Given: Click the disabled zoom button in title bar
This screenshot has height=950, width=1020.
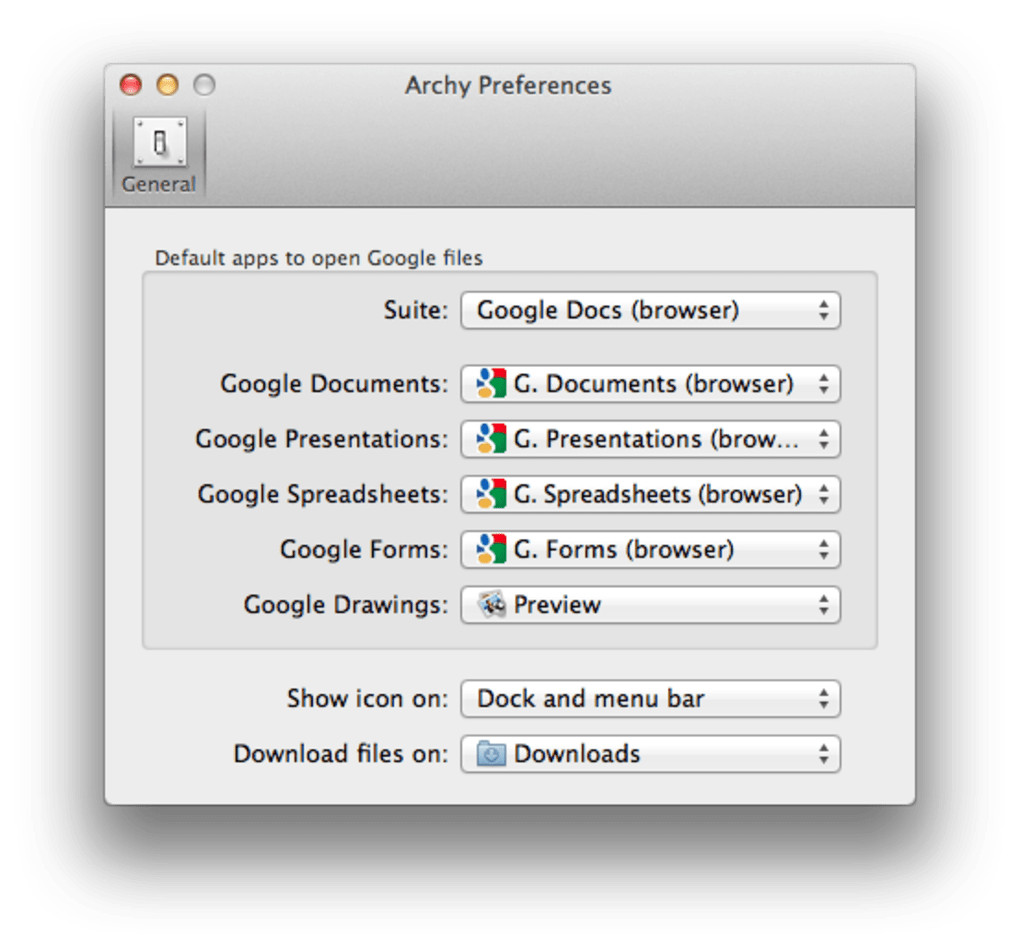Looking at the screenshot, I should (x=204, y=85).
